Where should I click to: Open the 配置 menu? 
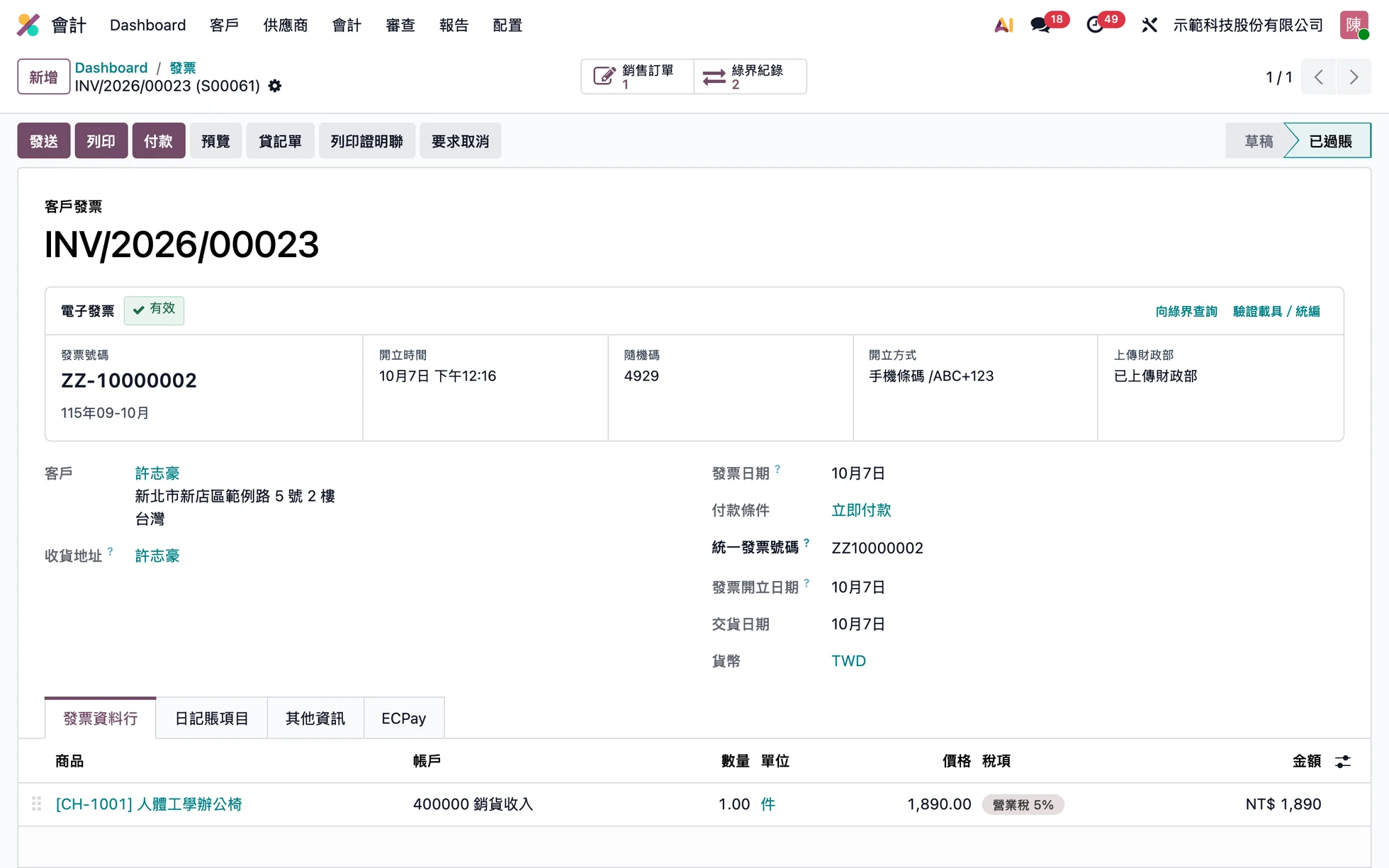(x=507, y=25)
